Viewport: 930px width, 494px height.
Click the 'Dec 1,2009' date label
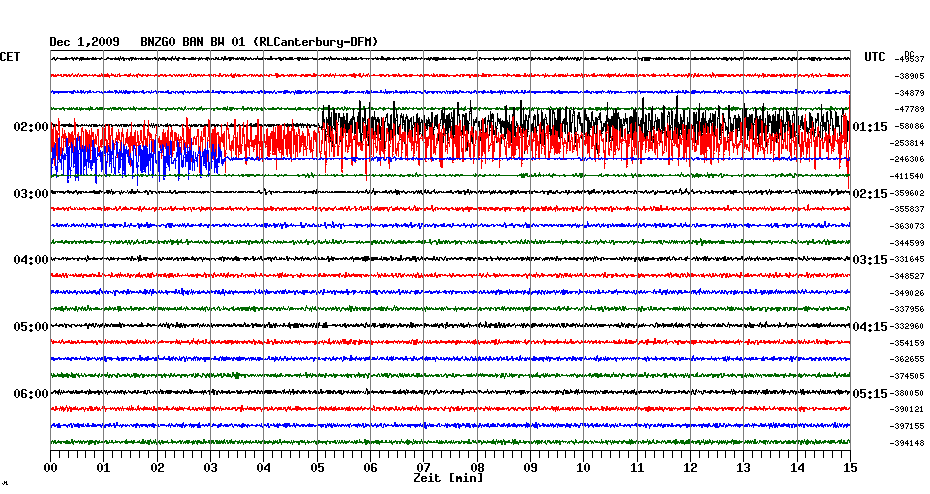[84, 42]
